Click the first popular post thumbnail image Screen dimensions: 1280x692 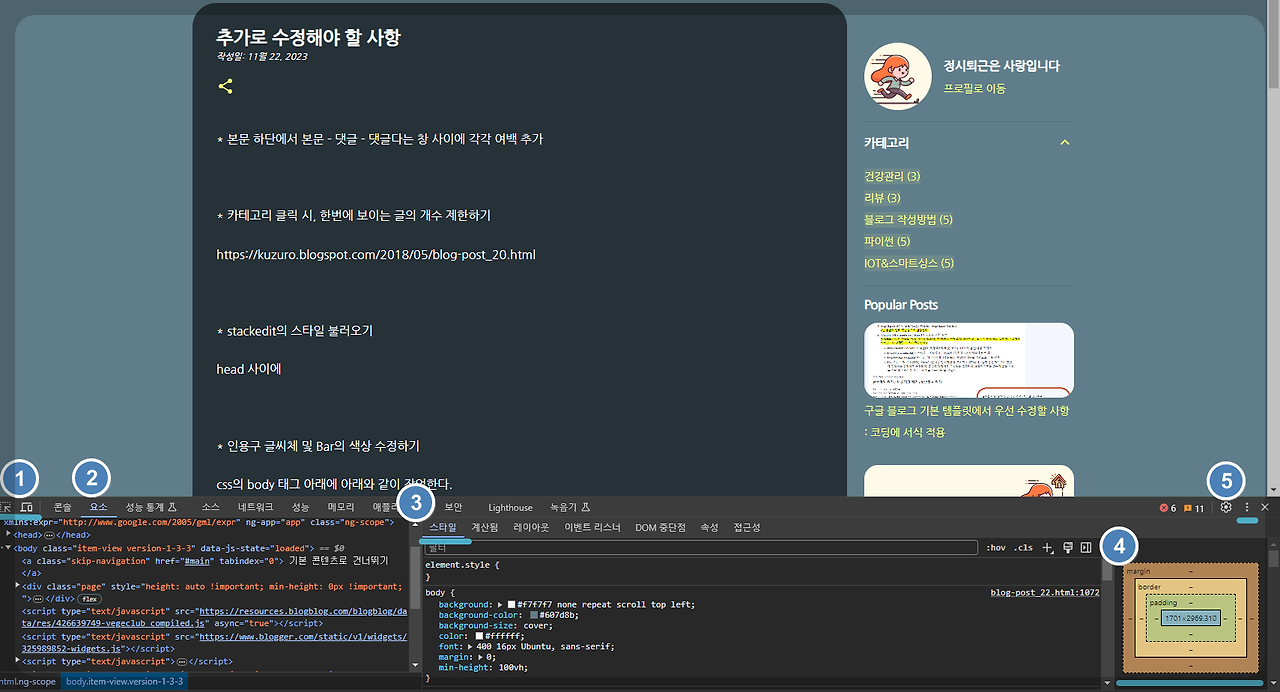tap(969, 360)
